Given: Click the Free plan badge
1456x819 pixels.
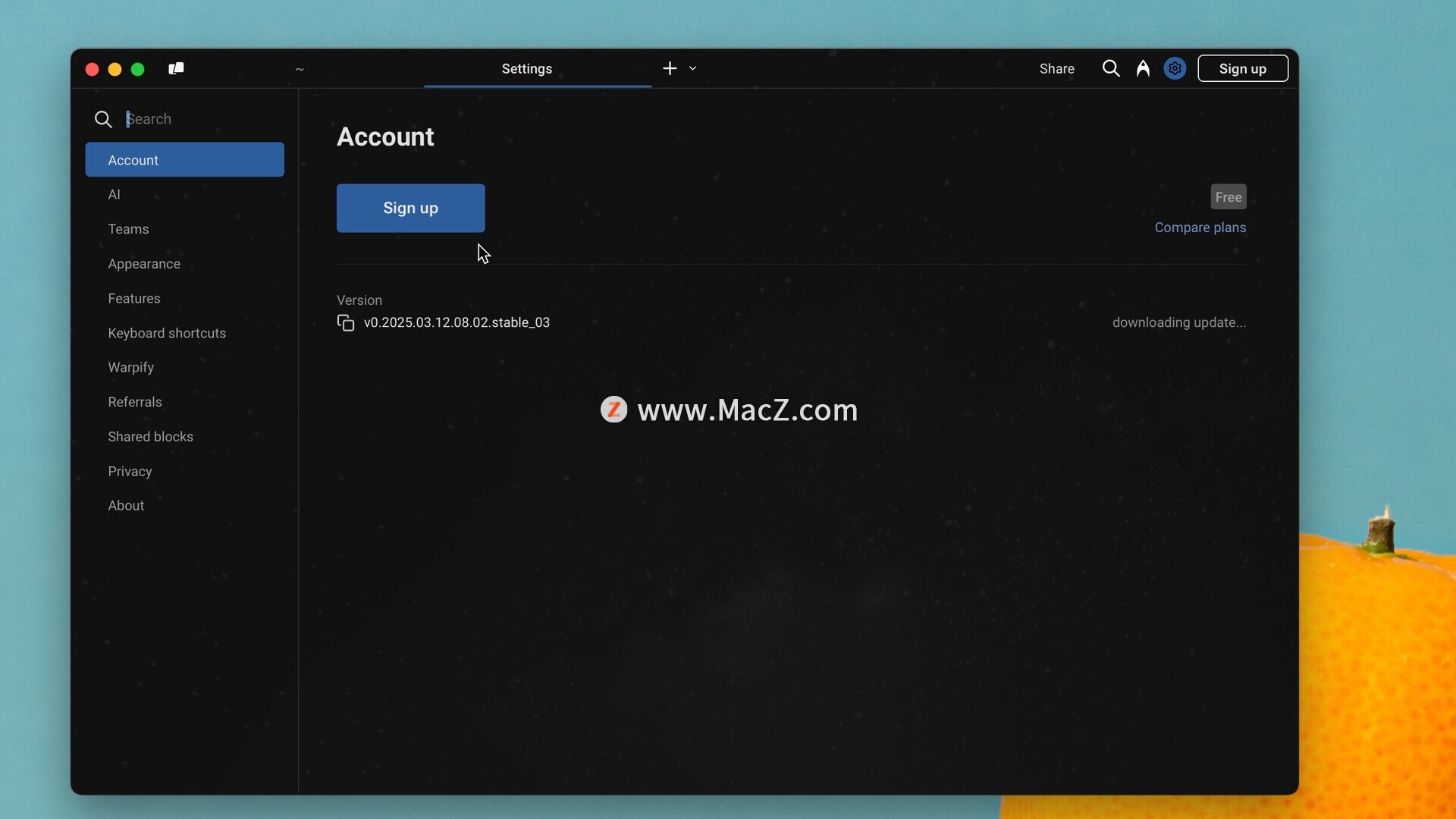Looking at the screenshot, I should tap(1228, 197).
